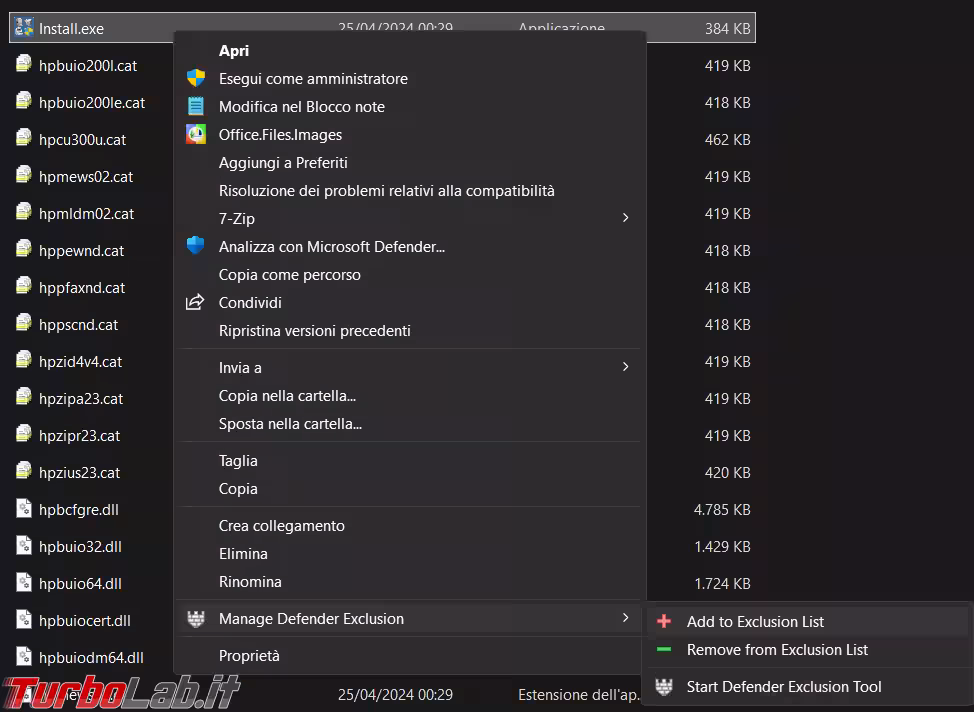Expand the Manage Defender Exclusion submenu arrow
The width and height of the screenshot is (974, 712).
pyautogui.click(x=626, y=619)
